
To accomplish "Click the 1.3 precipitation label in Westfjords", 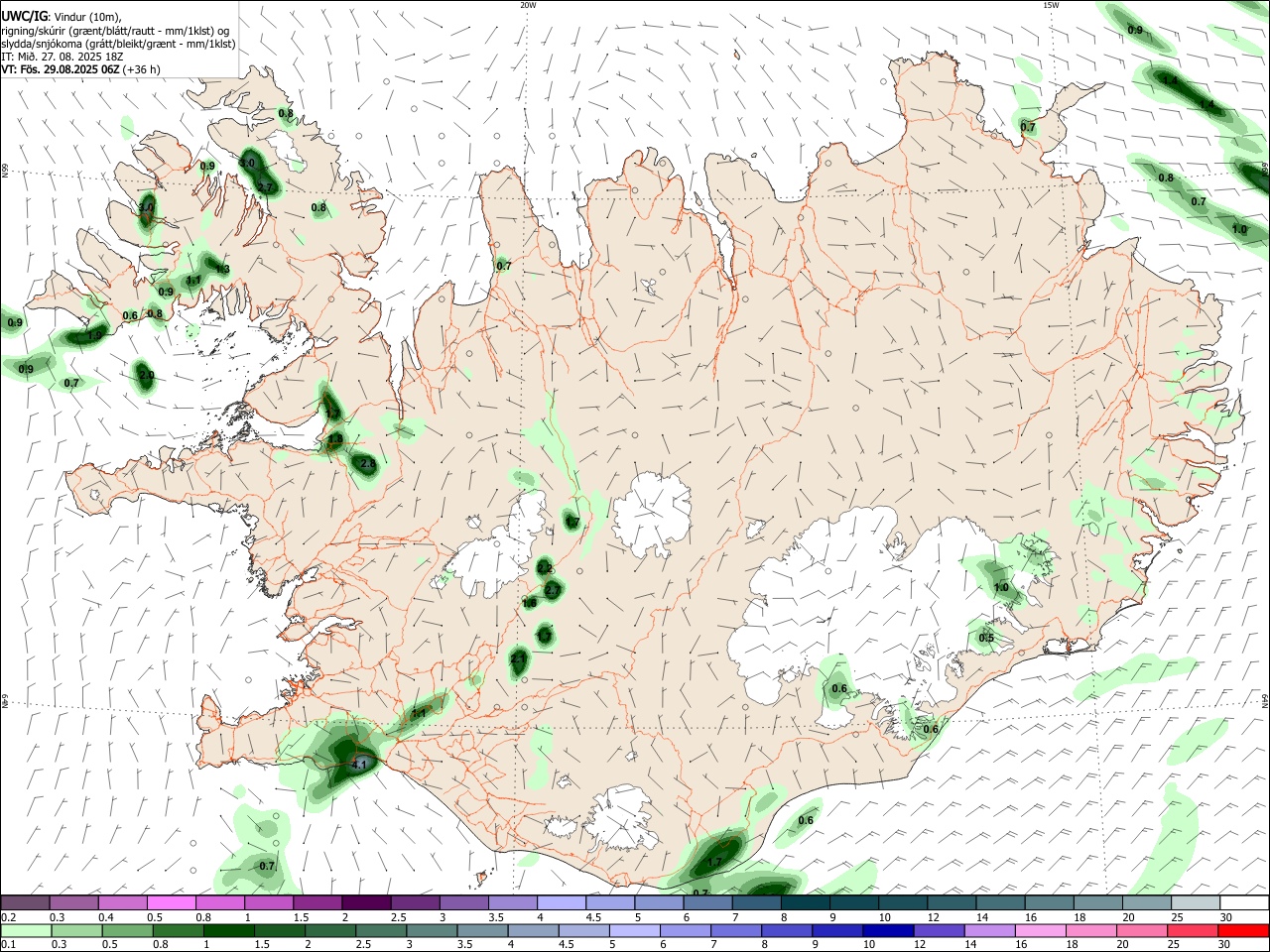I will (223, 269).
